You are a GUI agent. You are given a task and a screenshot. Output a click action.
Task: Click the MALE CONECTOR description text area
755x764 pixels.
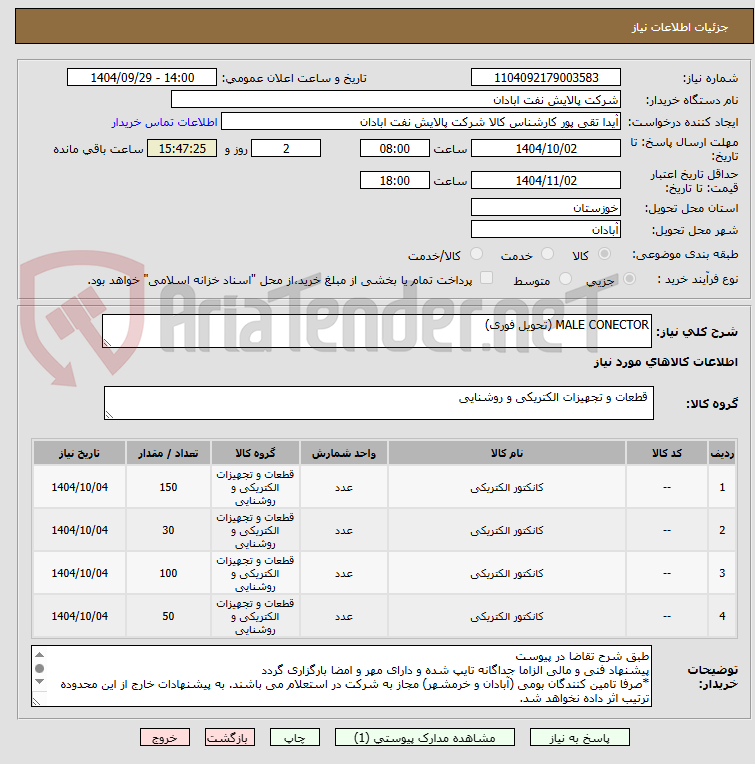(x=377, y=331)
